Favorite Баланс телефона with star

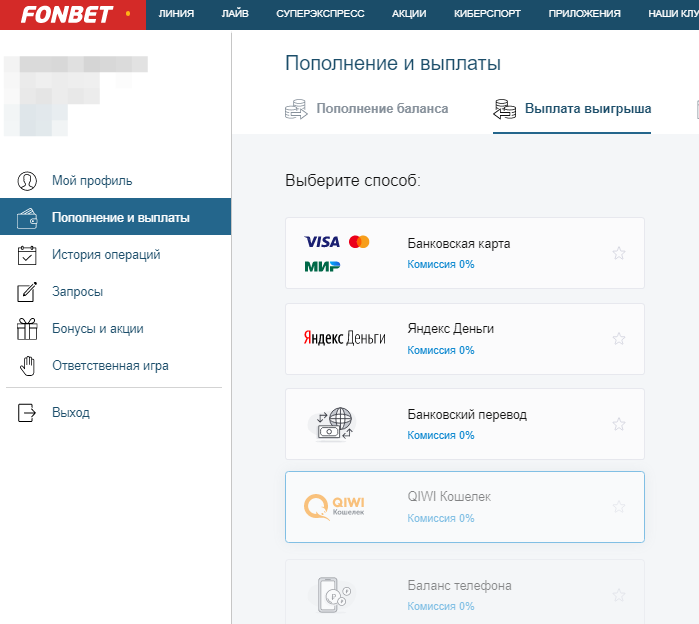pyautogui.click(x=619, y=595)
